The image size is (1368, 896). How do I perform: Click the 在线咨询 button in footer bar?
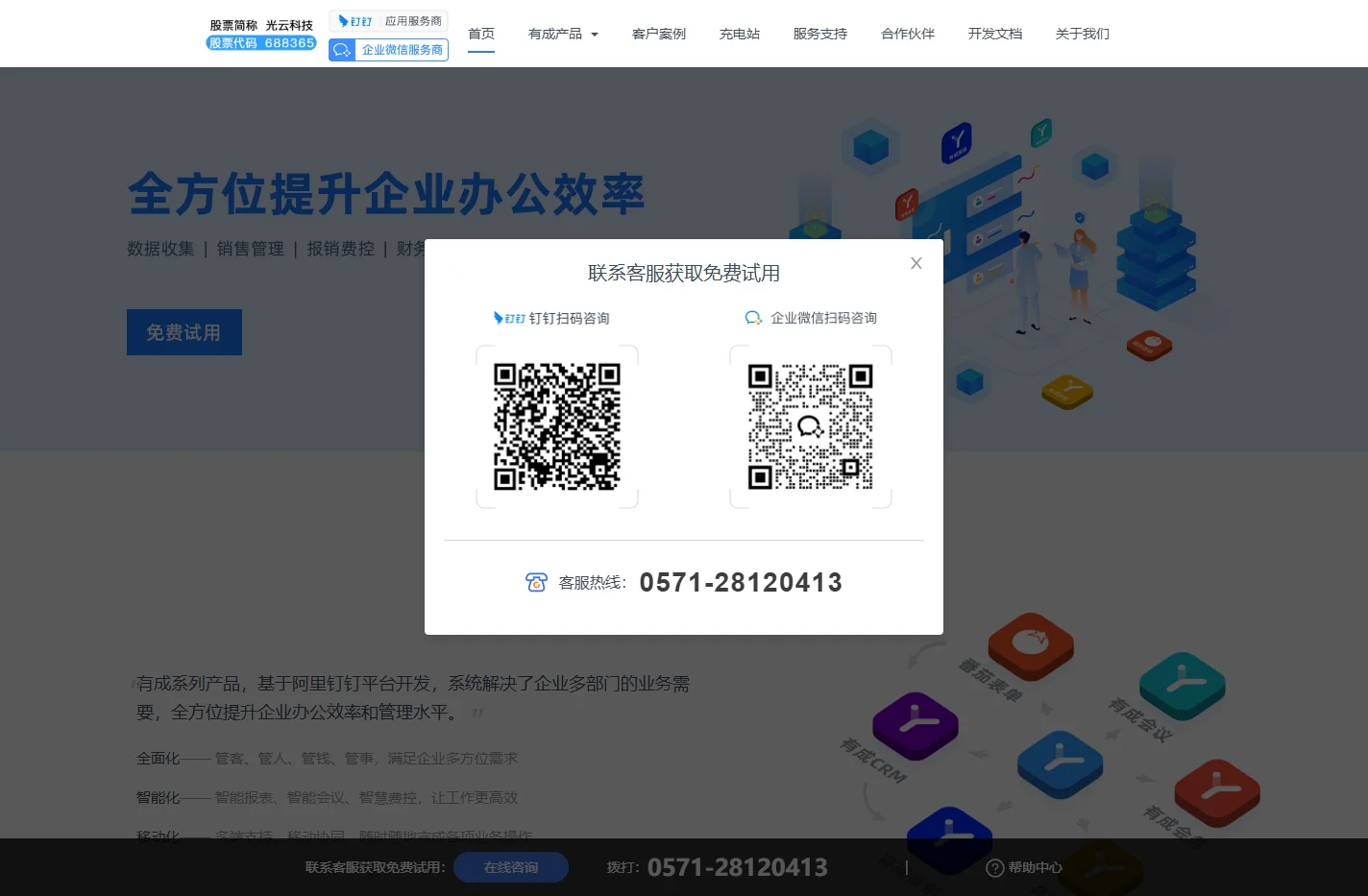[511, 867]
